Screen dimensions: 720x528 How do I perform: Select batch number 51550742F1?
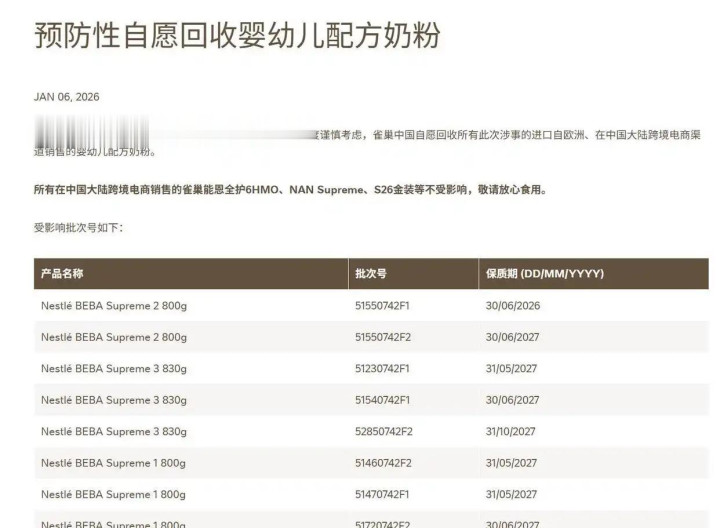click(x=382, y=306)
